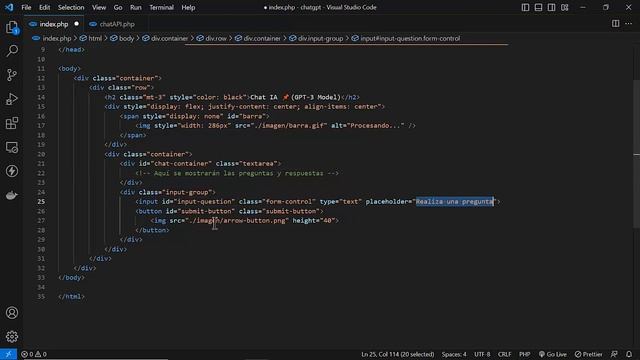640x360 pixels.
Task: Select div.row breadcrumb item
Action: click(216, 38)
